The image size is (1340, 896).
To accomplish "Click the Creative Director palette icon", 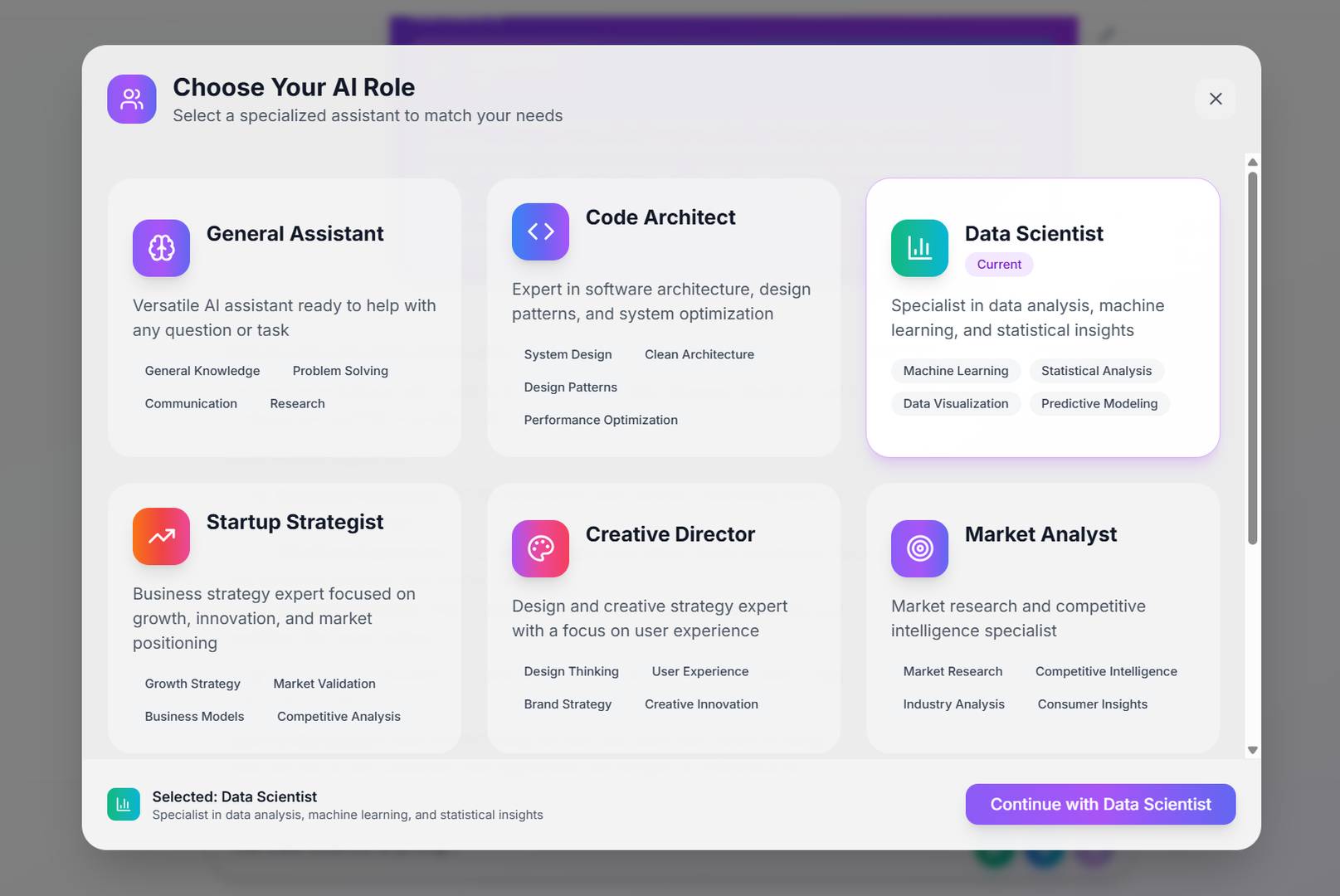I will point(540,548).
